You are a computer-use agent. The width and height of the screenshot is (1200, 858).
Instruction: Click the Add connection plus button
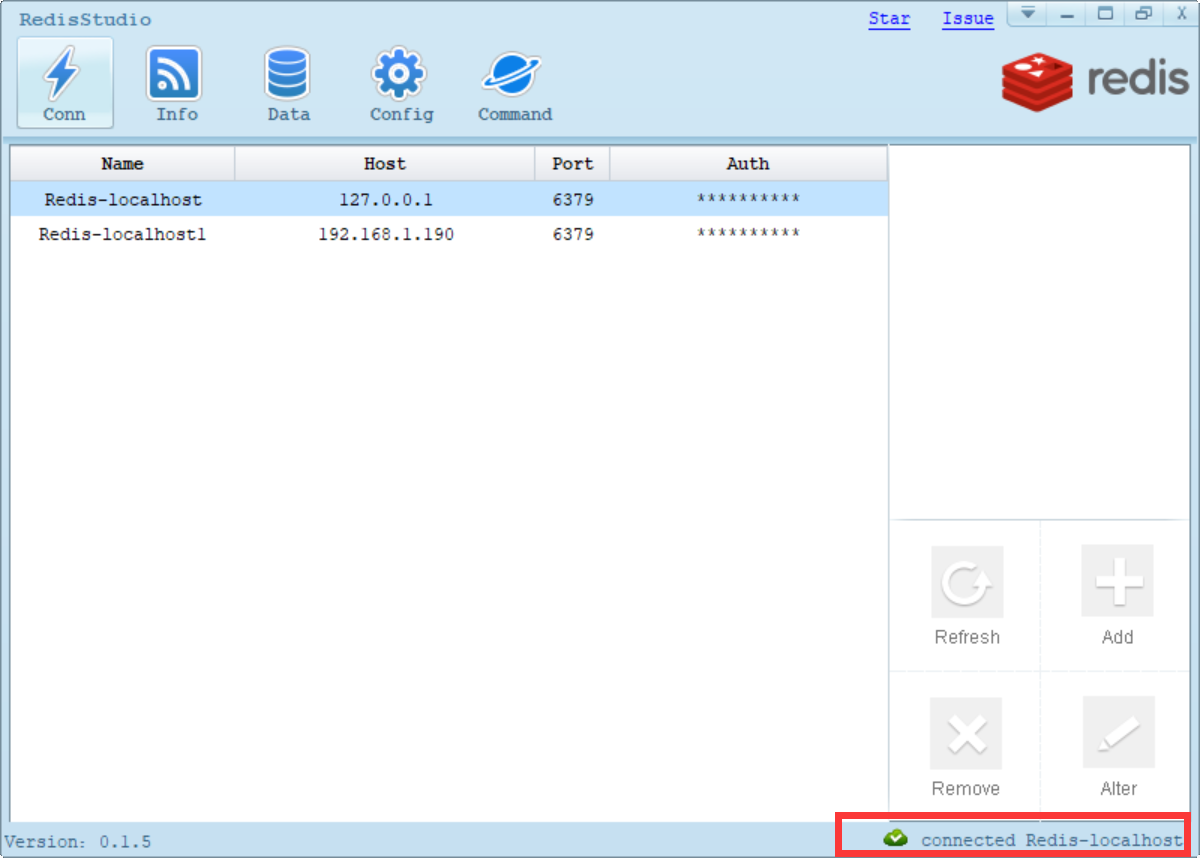(x=1117, y=596)
